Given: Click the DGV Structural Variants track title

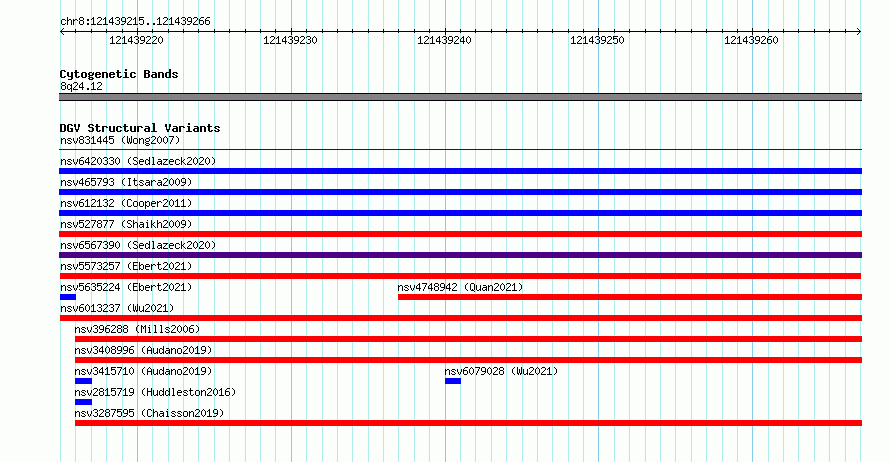Looking at the screenshot, I should [x=140, y=128].
